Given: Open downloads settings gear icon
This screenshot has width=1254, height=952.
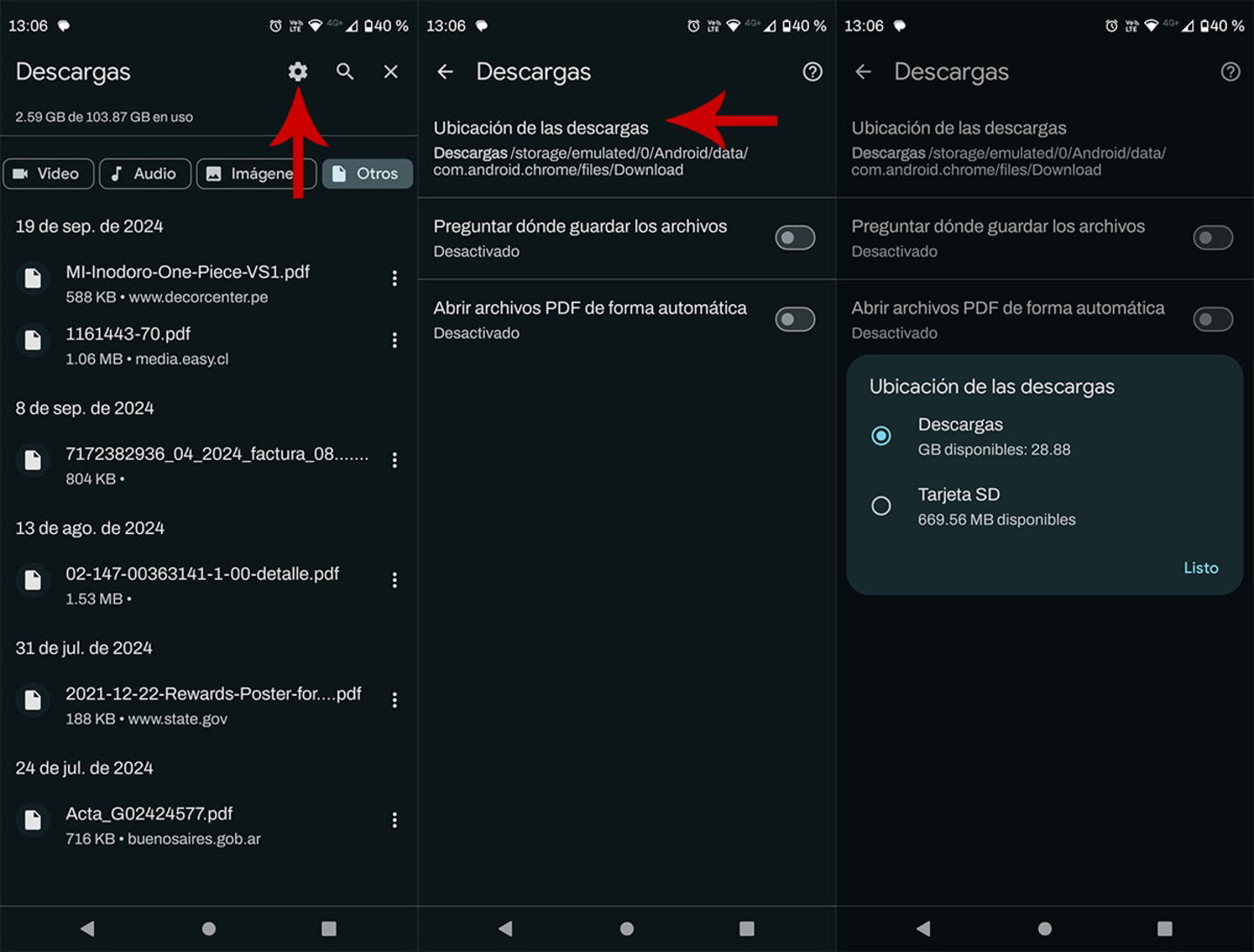Looking at the screenshot, I should tap(298, 71).
